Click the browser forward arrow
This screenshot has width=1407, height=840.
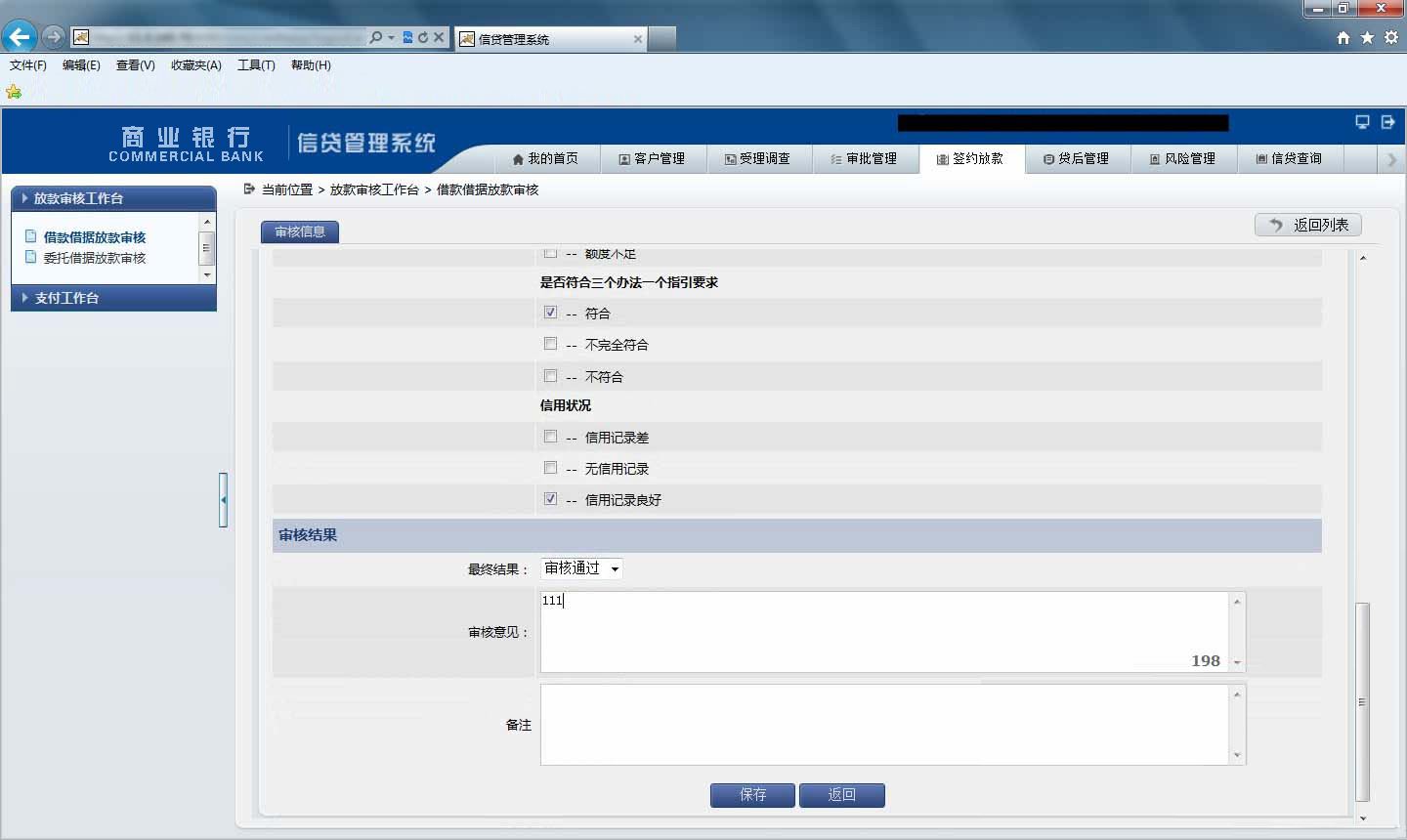[x=54, y=37]
